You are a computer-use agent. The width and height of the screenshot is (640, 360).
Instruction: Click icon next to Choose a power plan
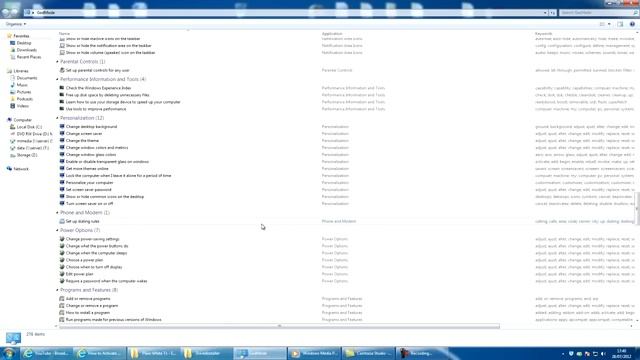click(62, 260)
